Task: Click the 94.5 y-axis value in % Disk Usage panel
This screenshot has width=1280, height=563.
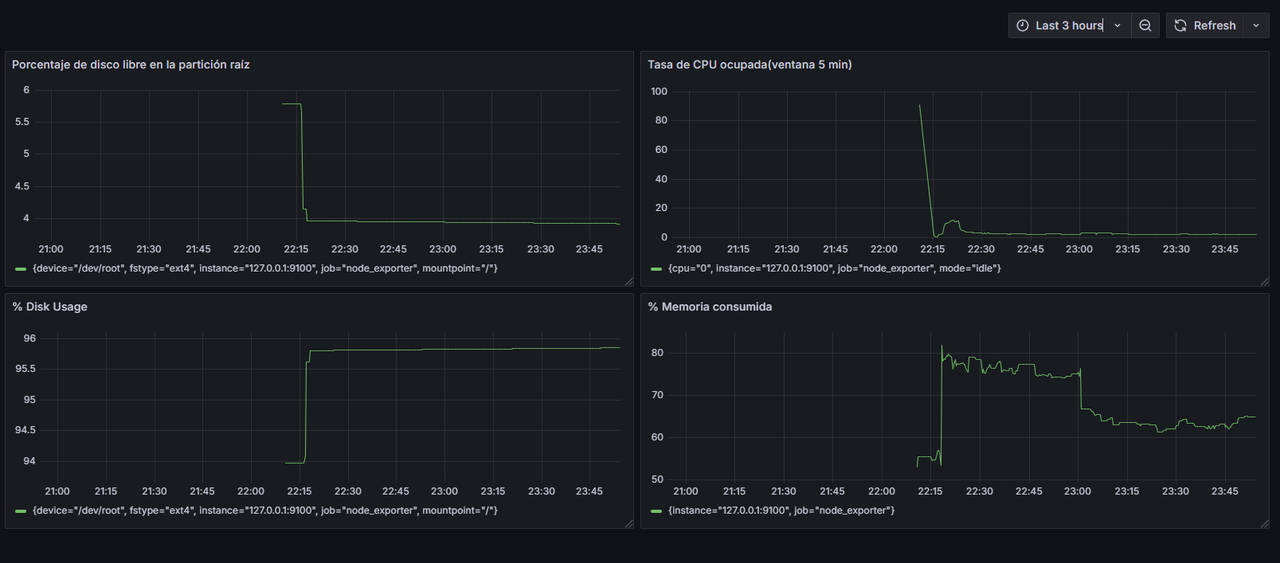Action: 26,430
